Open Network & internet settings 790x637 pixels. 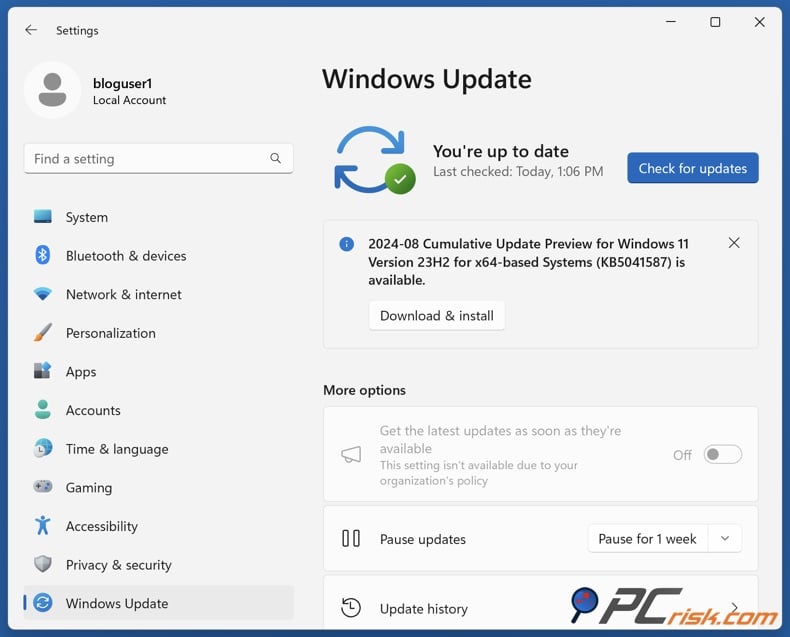coord(159,294)
